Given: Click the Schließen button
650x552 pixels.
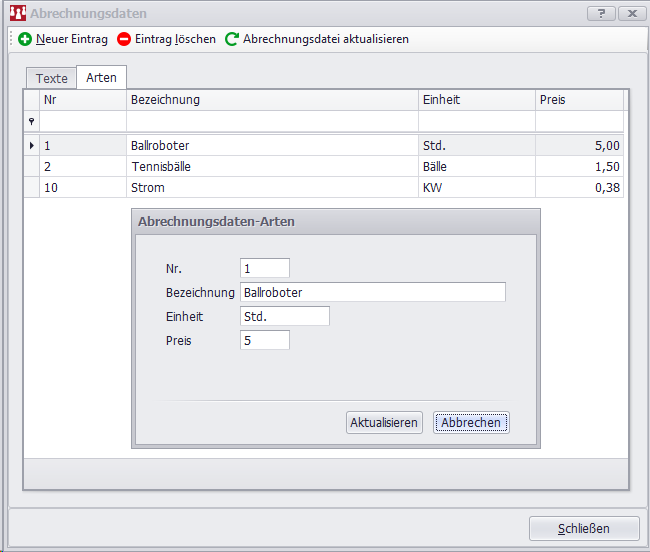Looking at the screenshot, I should click(583, 529).
